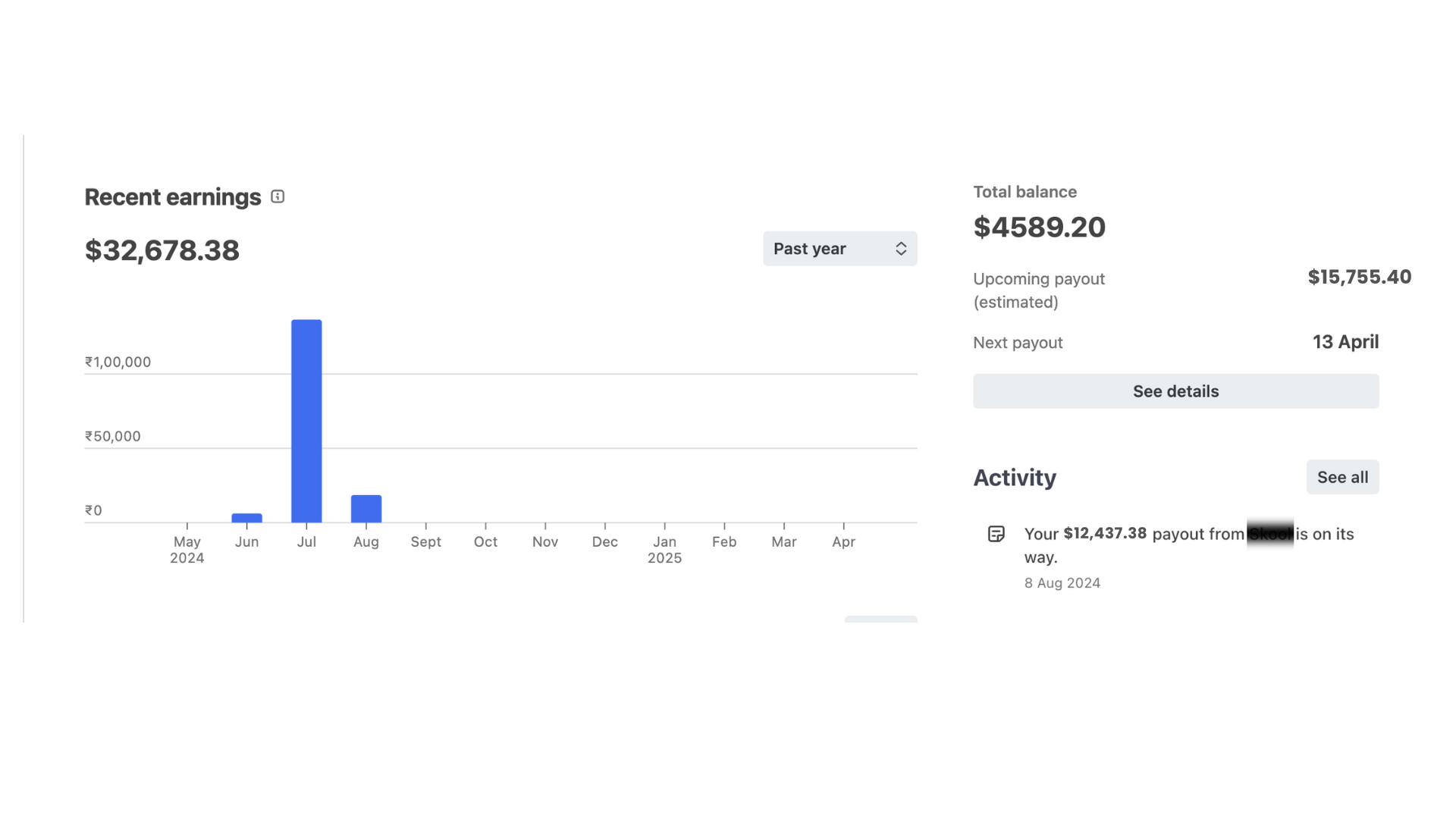
Task: Open See all activity
Action: 1342,477
